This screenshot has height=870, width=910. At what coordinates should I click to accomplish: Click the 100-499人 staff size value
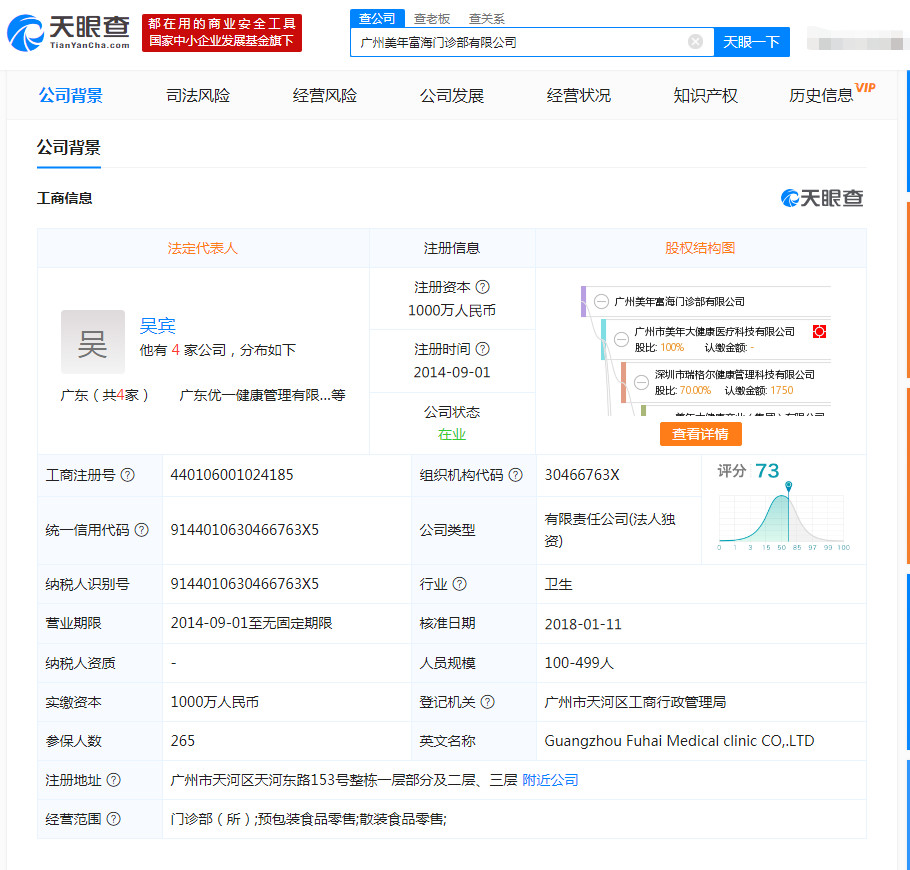pos(579,663)
